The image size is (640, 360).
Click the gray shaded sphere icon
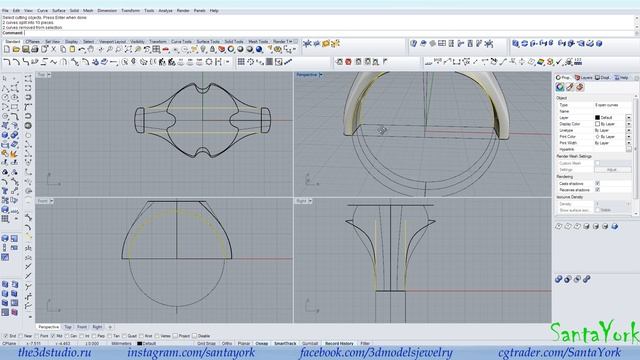point(240,49)
